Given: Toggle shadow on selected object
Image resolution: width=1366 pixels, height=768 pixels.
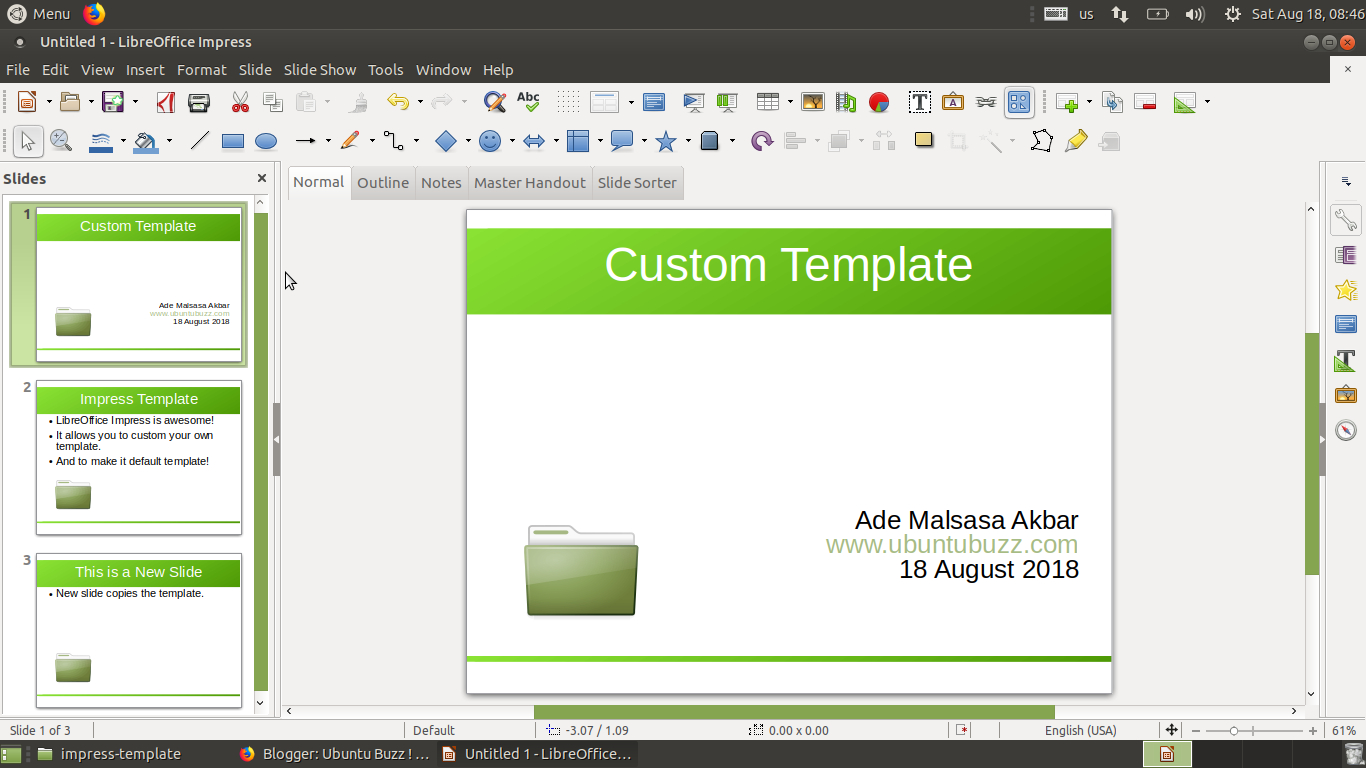Looking at the screenshot, I should [924, 141].
